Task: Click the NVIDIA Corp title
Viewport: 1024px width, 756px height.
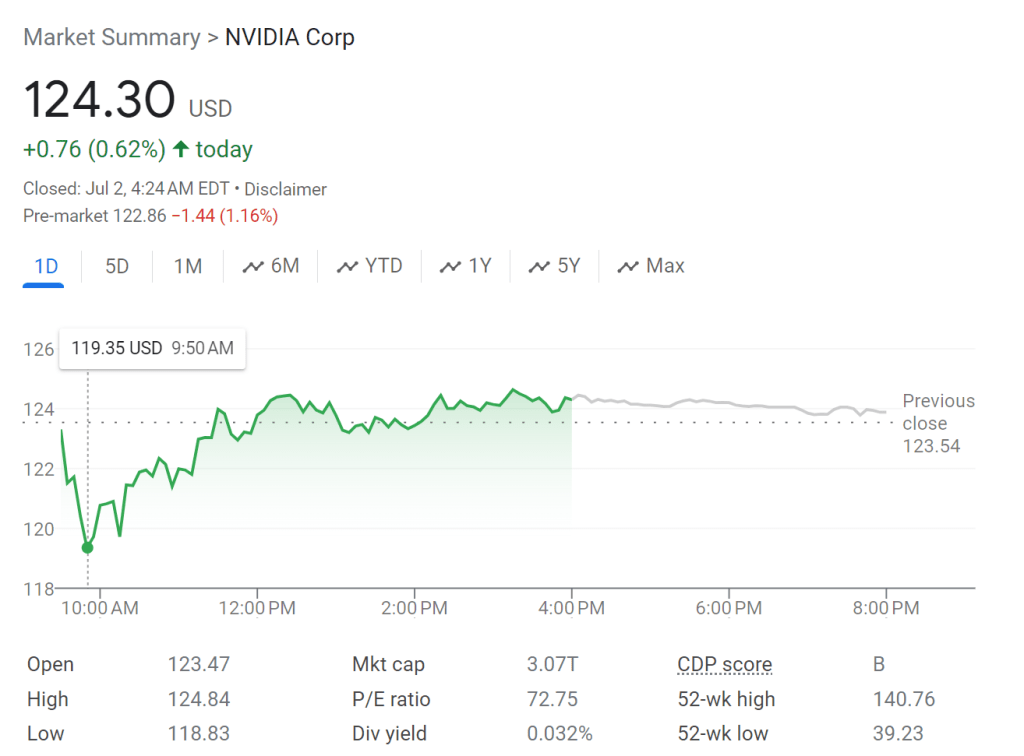Action: [x=290, y=38]
